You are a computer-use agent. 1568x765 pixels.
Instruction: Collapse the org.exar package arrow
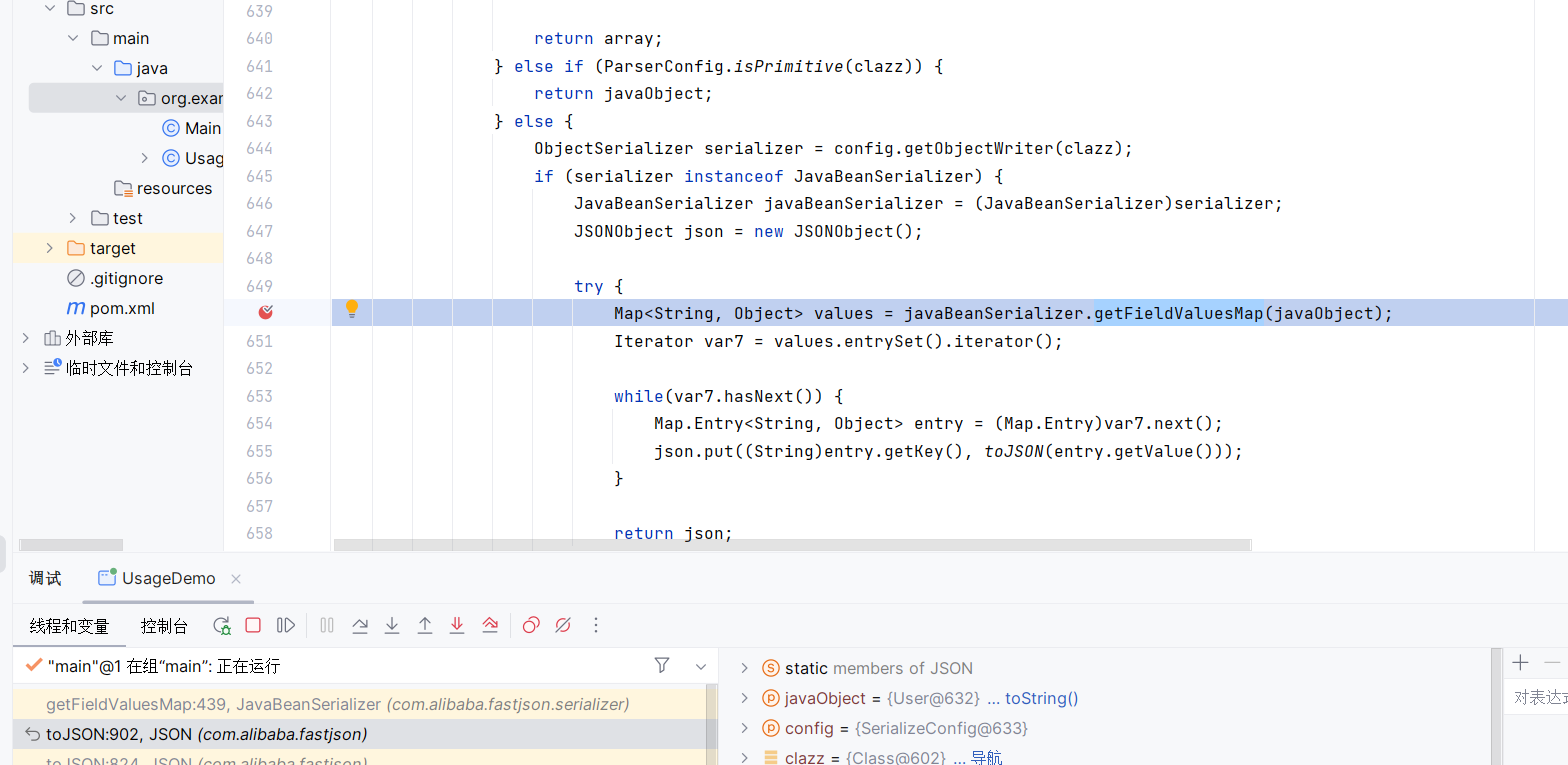click(x=121, y=98)
